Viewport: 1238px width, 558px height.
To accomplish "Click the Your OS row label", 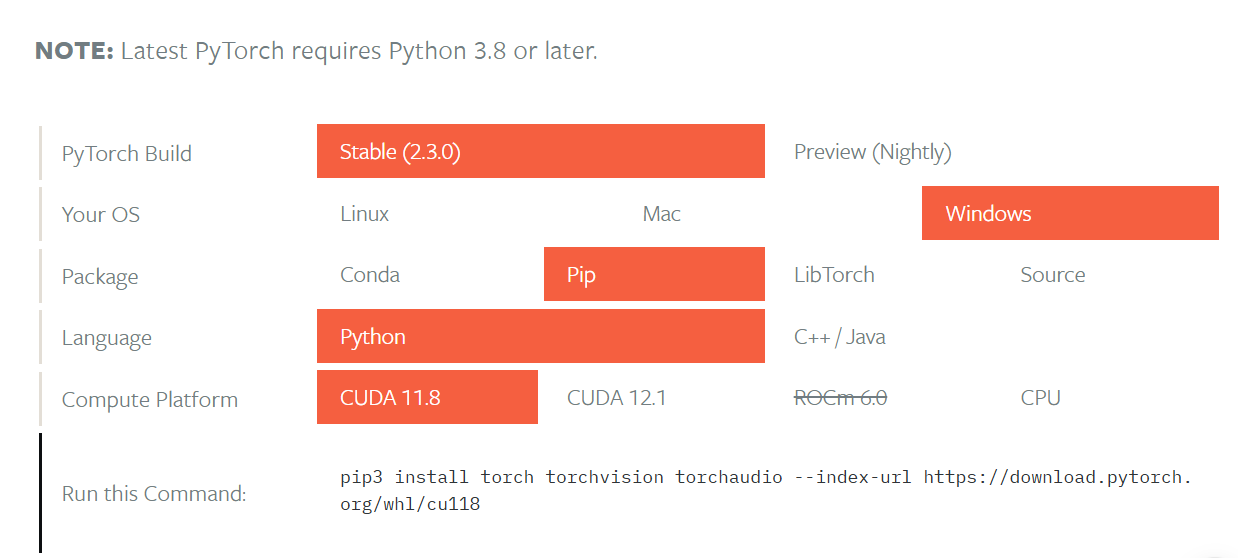I will [x=101, y=214].
